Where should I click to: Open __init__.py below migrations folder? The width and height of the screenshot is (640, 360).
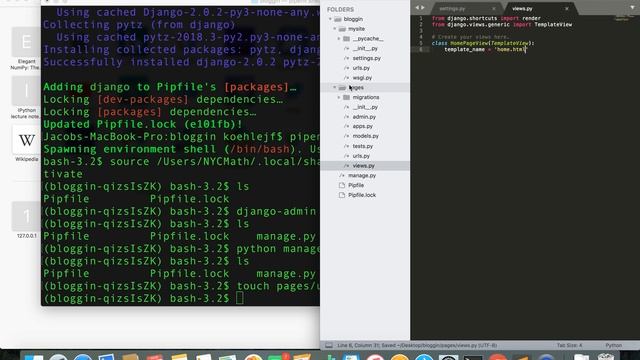tap(365, 107)
